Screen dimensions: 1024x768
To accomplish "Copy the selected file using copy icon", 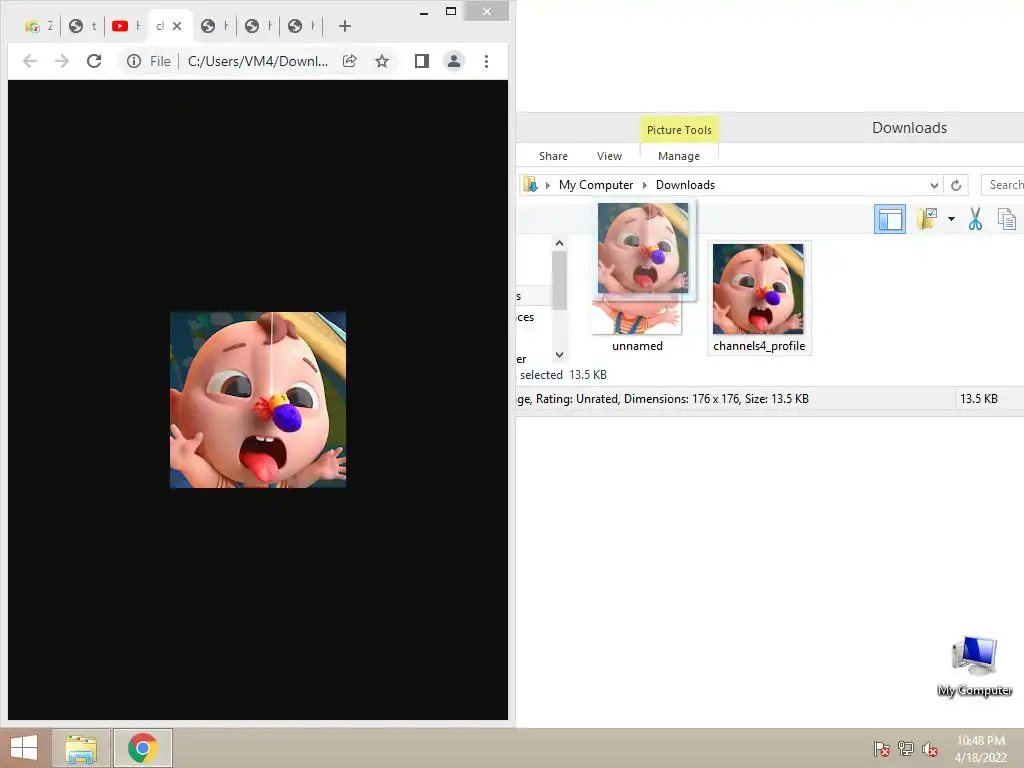I will 1006,219.
